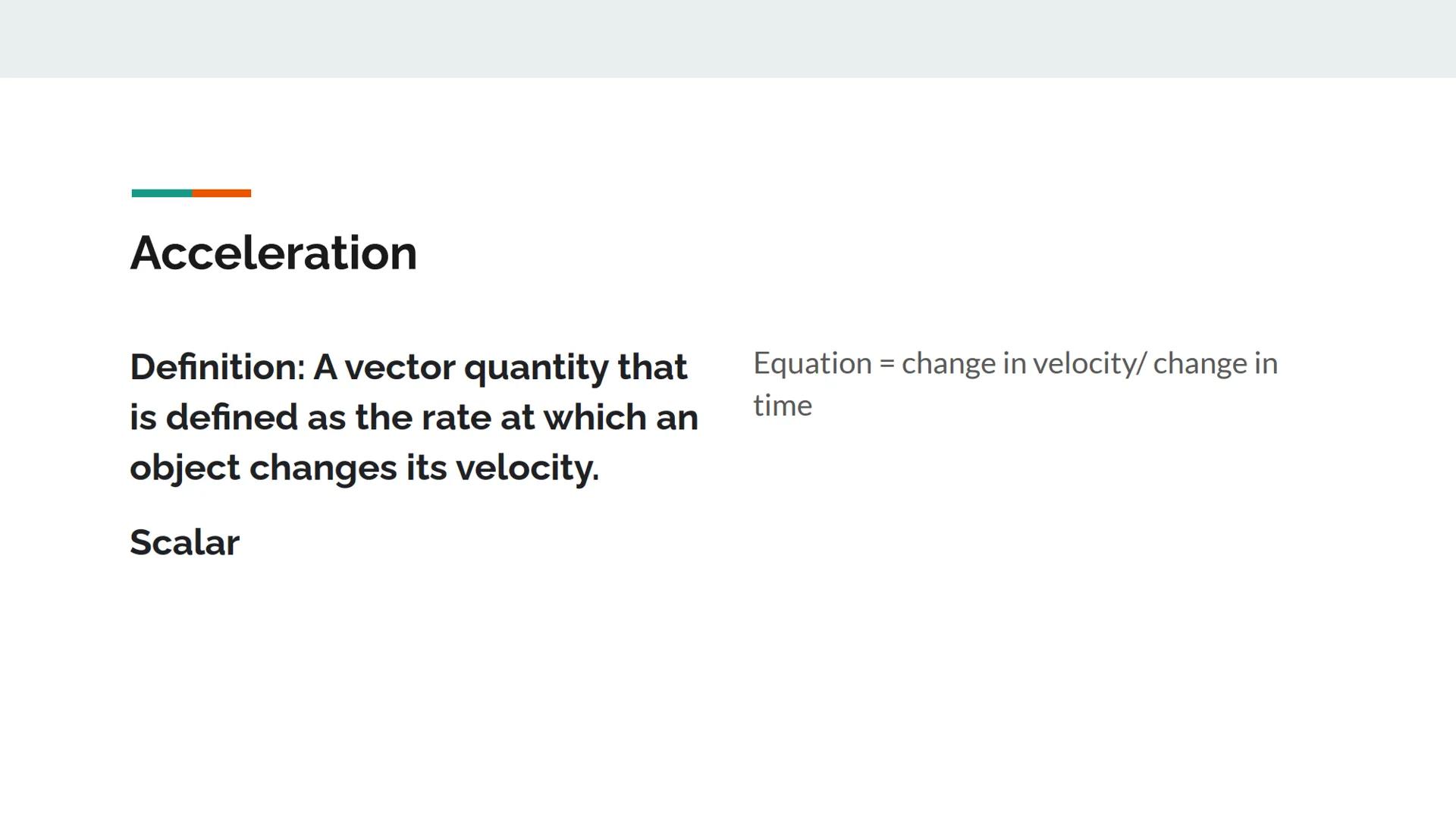
Task: Click the word "object" in the definition
Action: (x=184, y=469)
